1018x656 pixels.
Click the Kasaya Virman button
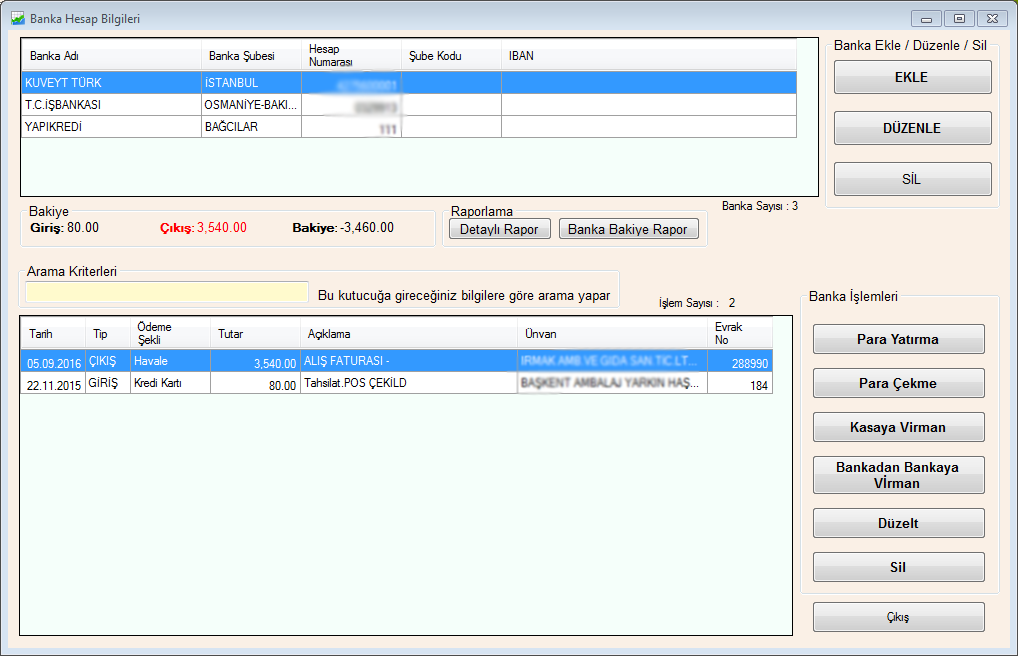(899, 427)
